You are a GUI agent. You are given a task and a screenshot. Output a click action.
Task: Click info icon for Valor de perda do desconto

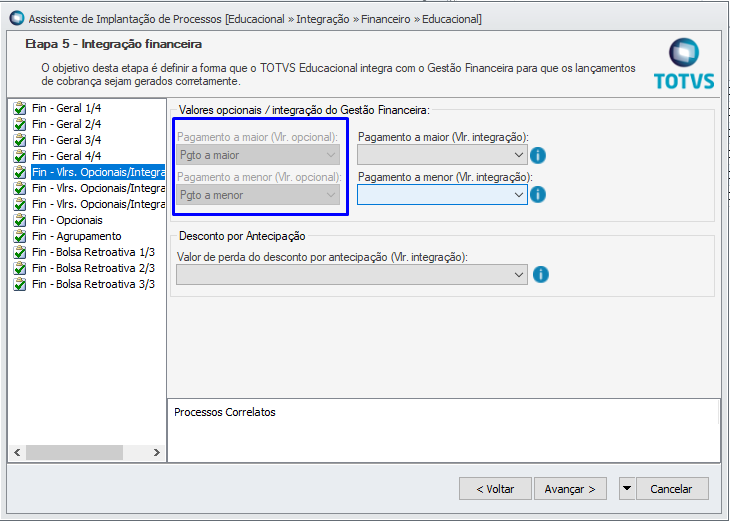click(541, 275)
